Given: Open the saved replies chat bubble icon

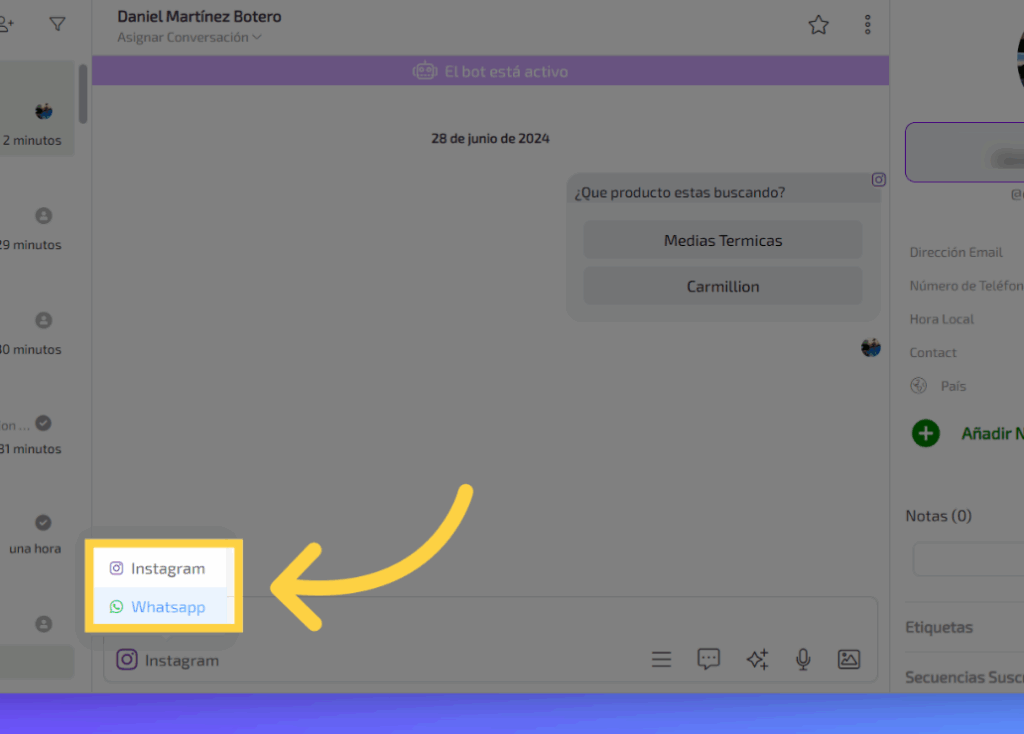Looking at the screenshot, I should [x=708, y=659].
